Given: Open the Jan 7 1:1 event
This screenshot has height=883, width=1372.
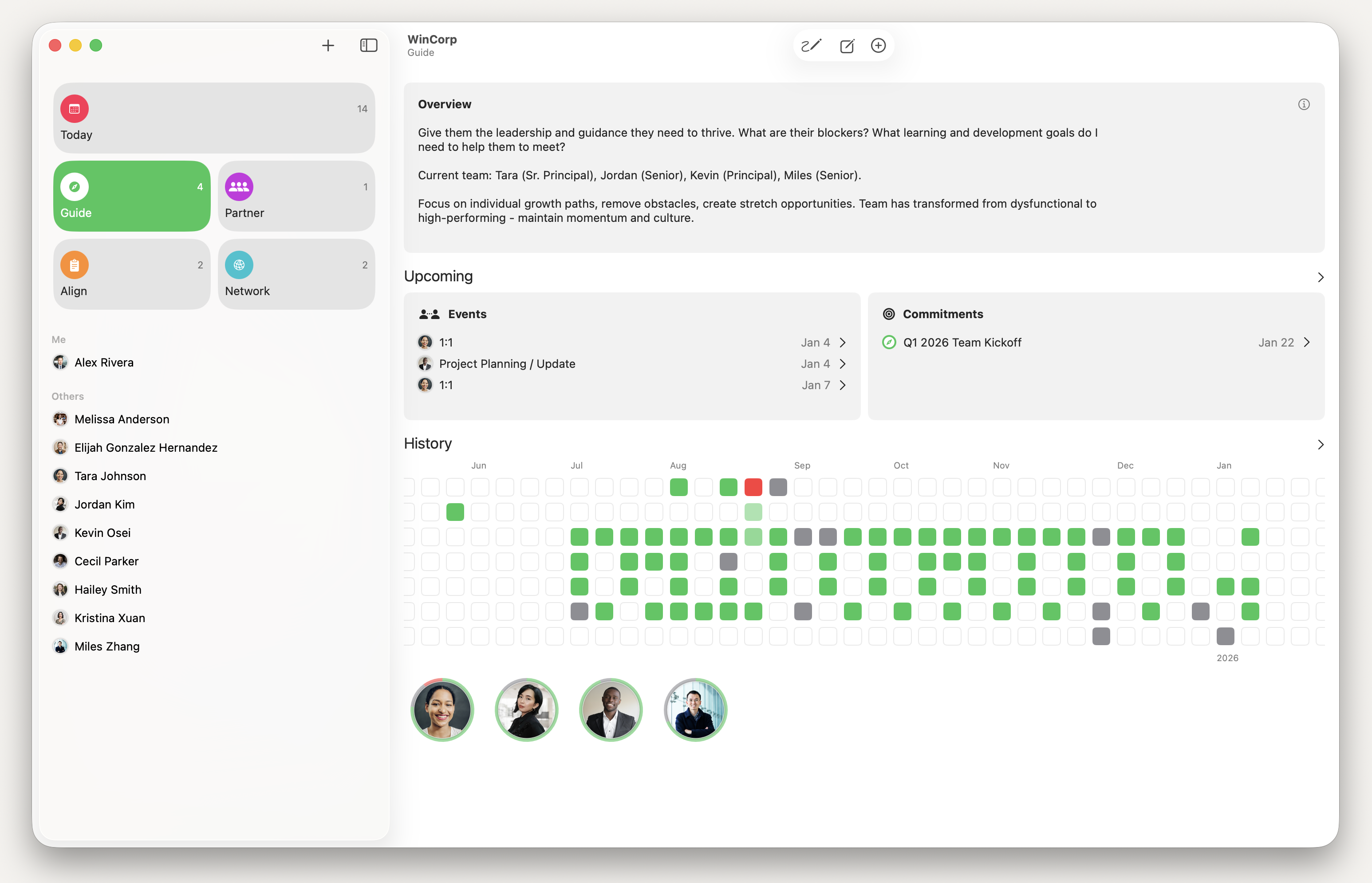Looking at the screenshot, I should [x=631, y=385].
